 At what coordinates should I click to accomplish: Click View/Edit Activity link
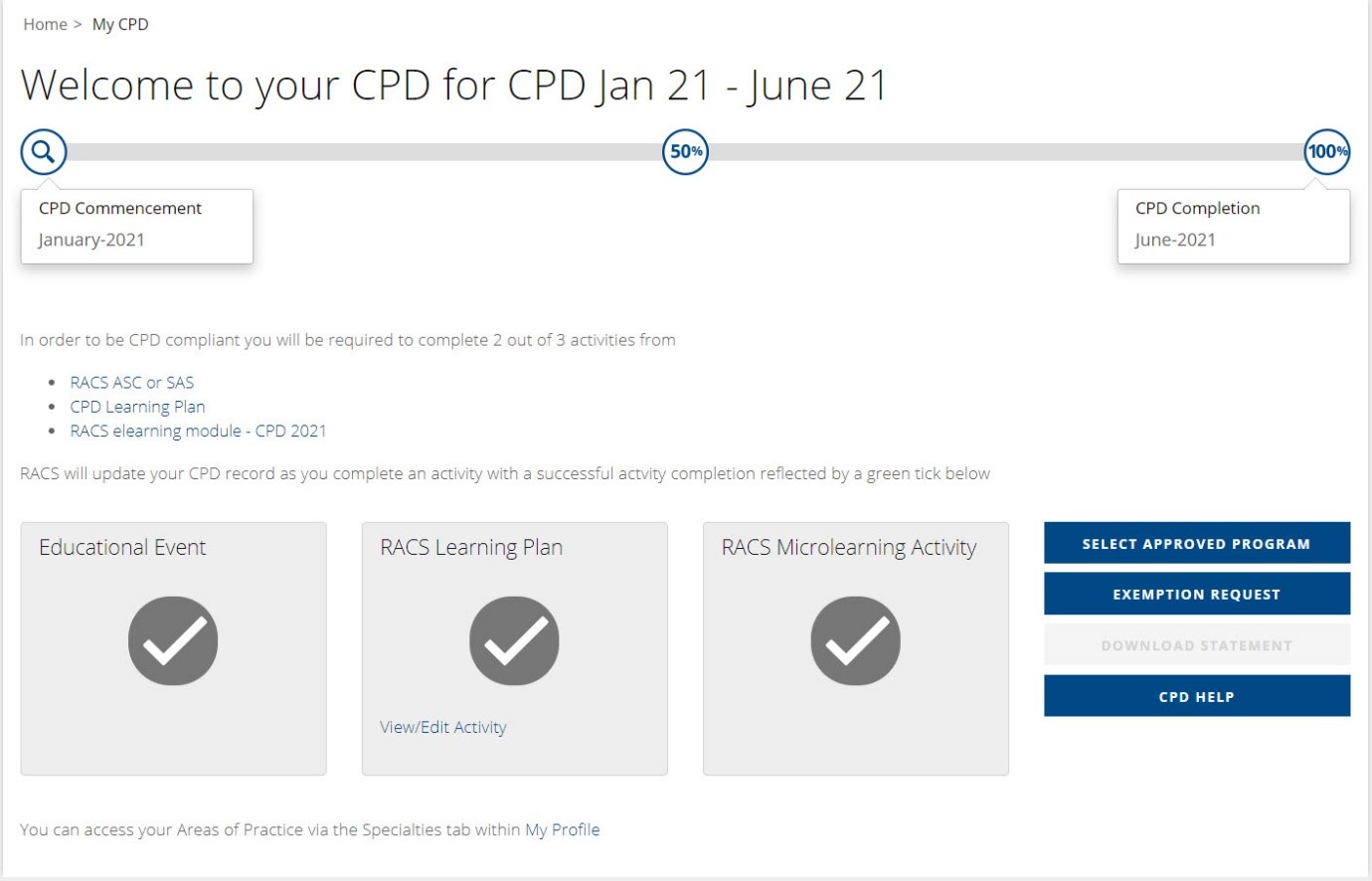click(442, 727)
